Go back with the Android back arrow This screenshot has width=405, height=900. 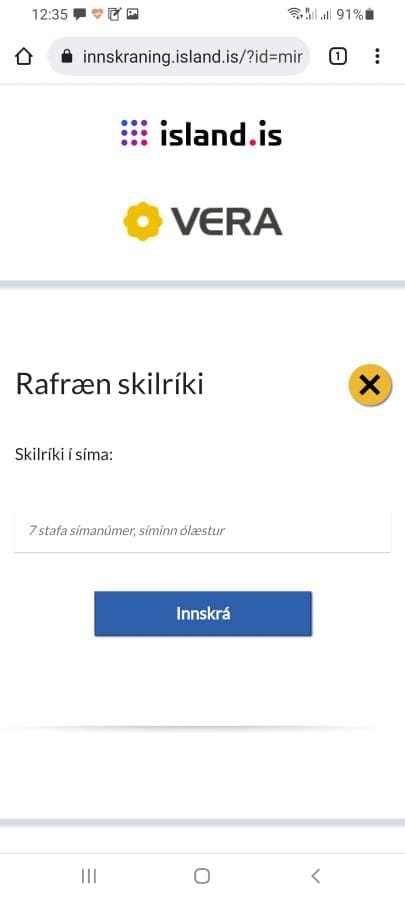[315, 875]
